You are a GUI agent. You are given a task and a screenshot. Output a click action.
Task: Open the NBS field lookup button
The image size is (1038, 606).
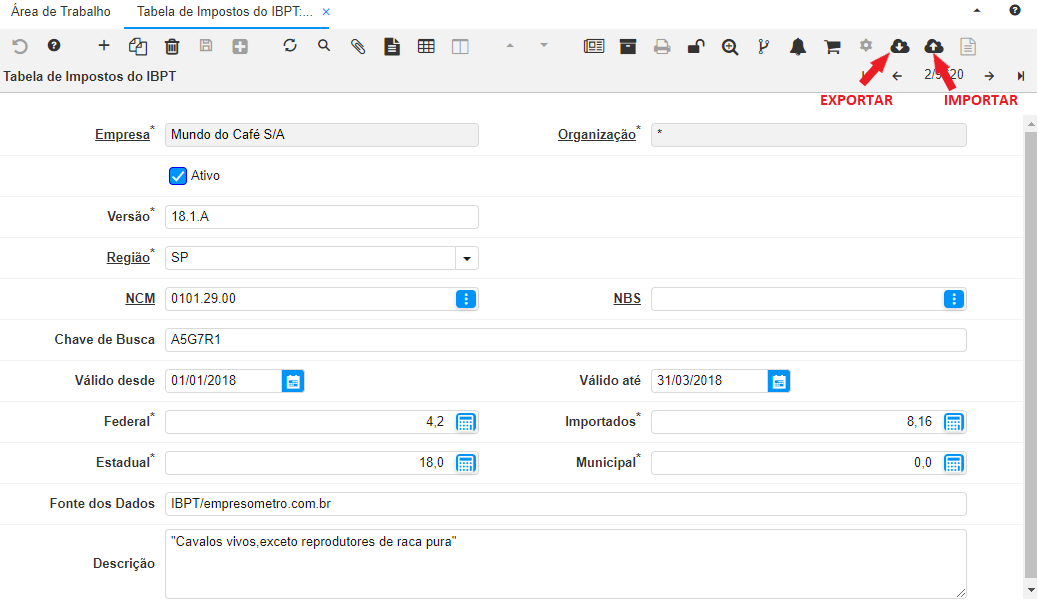click(954, 299)
